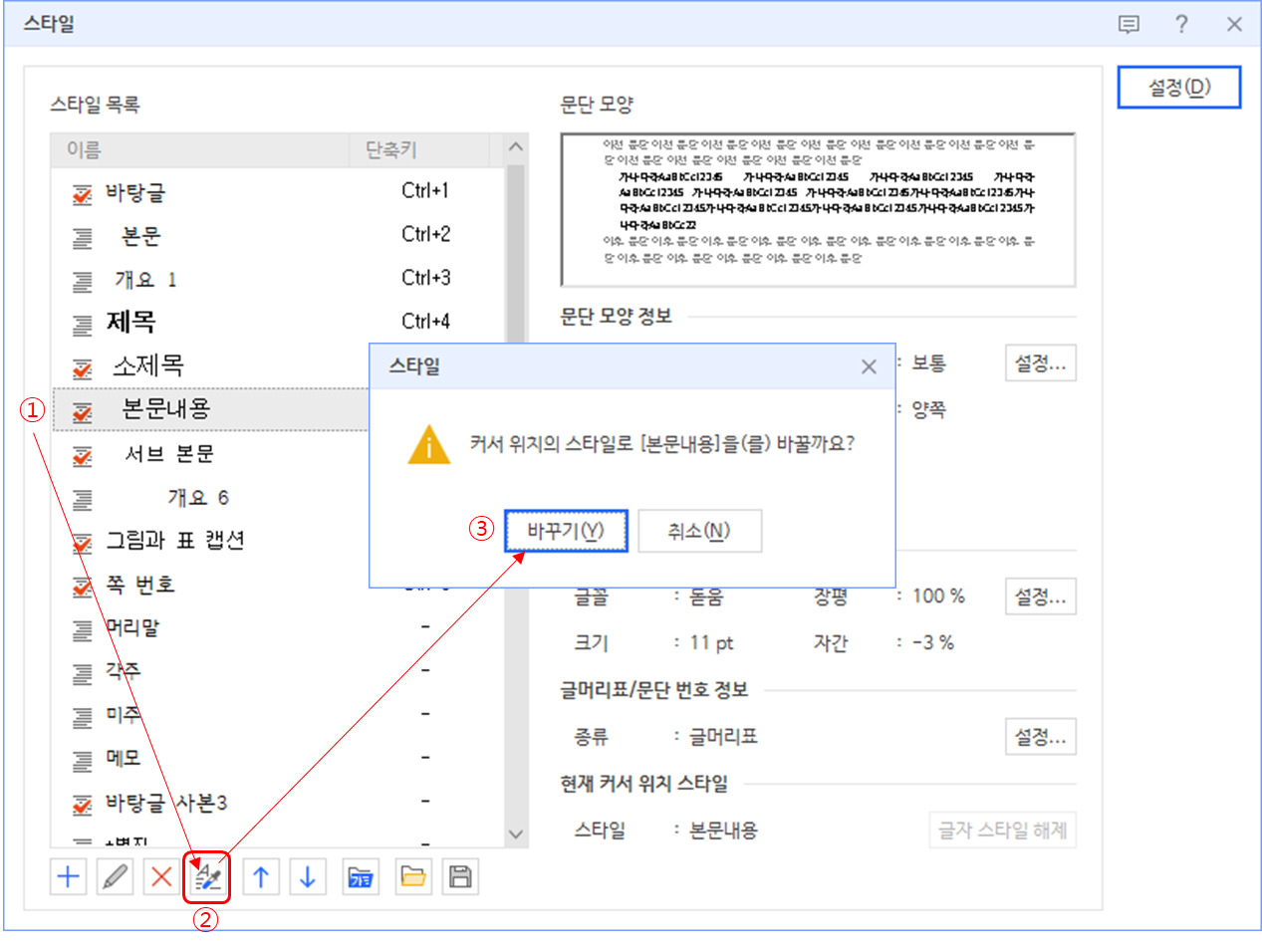The width and height of the screenshot is (1262, 952).
Task: Click the comment feedback icon in the title bar
Action: [1130, 24]
